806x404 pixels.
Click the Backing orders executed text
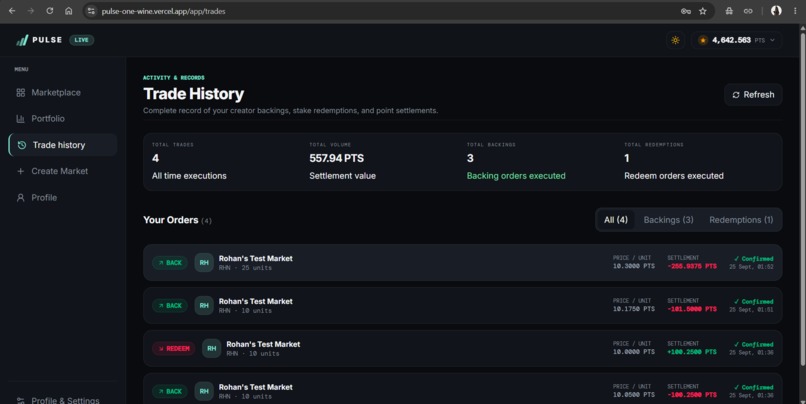click(x=516, y=176)
